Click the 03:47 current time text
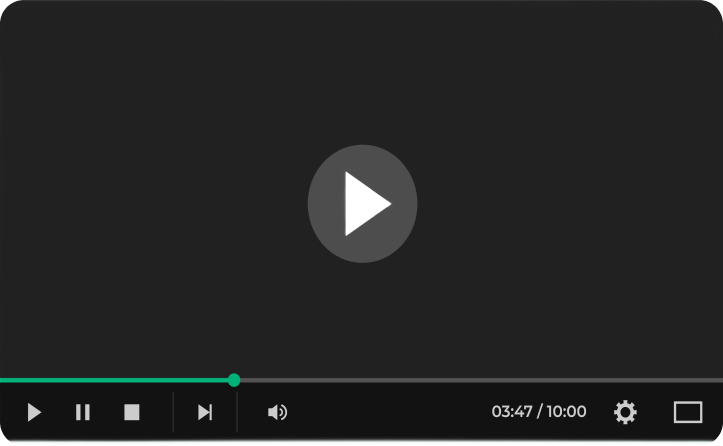Image resolution: width=723 pixels, height=446 pixels. [512, 411]
